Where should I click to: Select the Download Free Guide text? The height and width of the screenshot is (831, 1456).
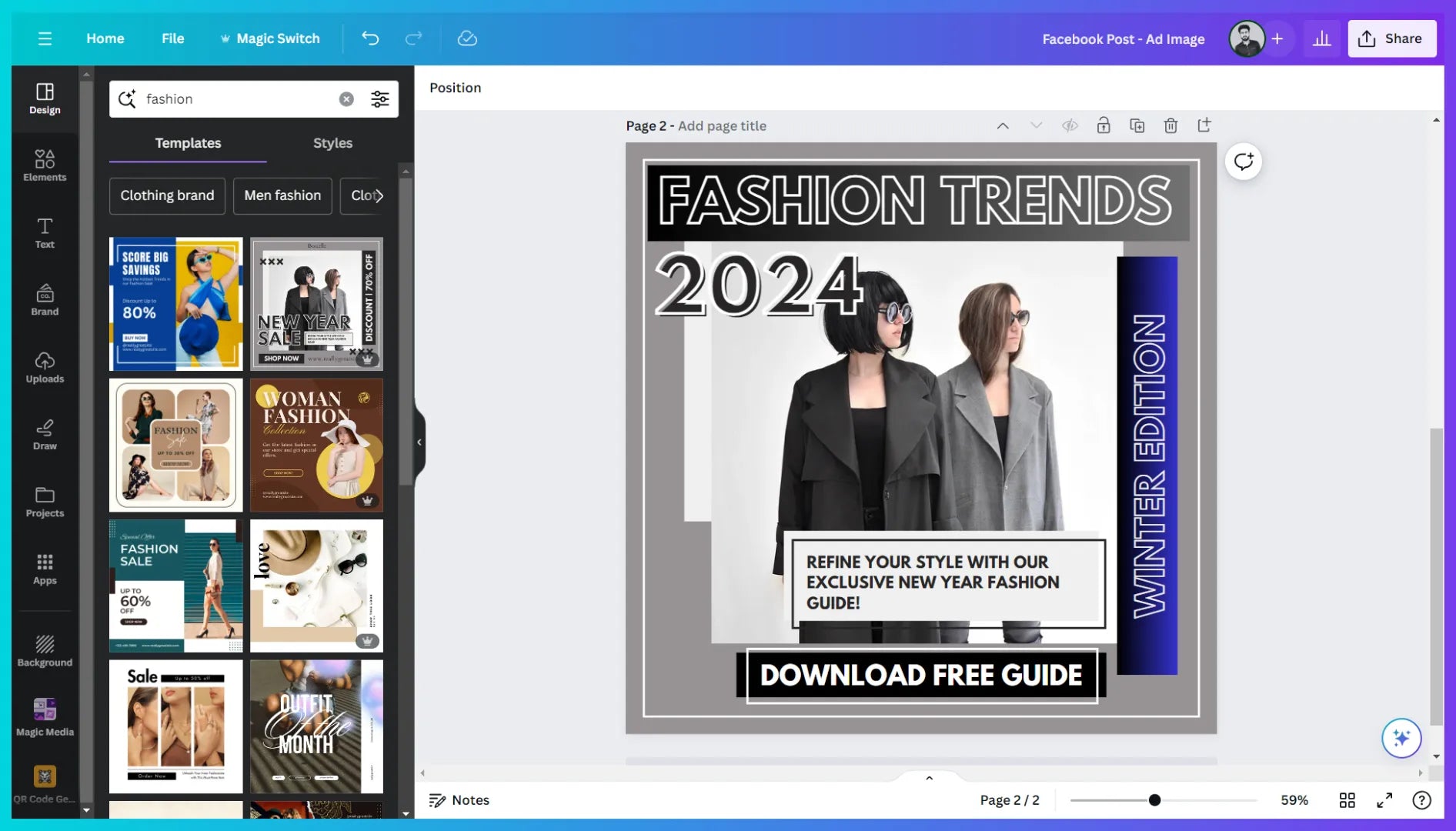(921, 676)
